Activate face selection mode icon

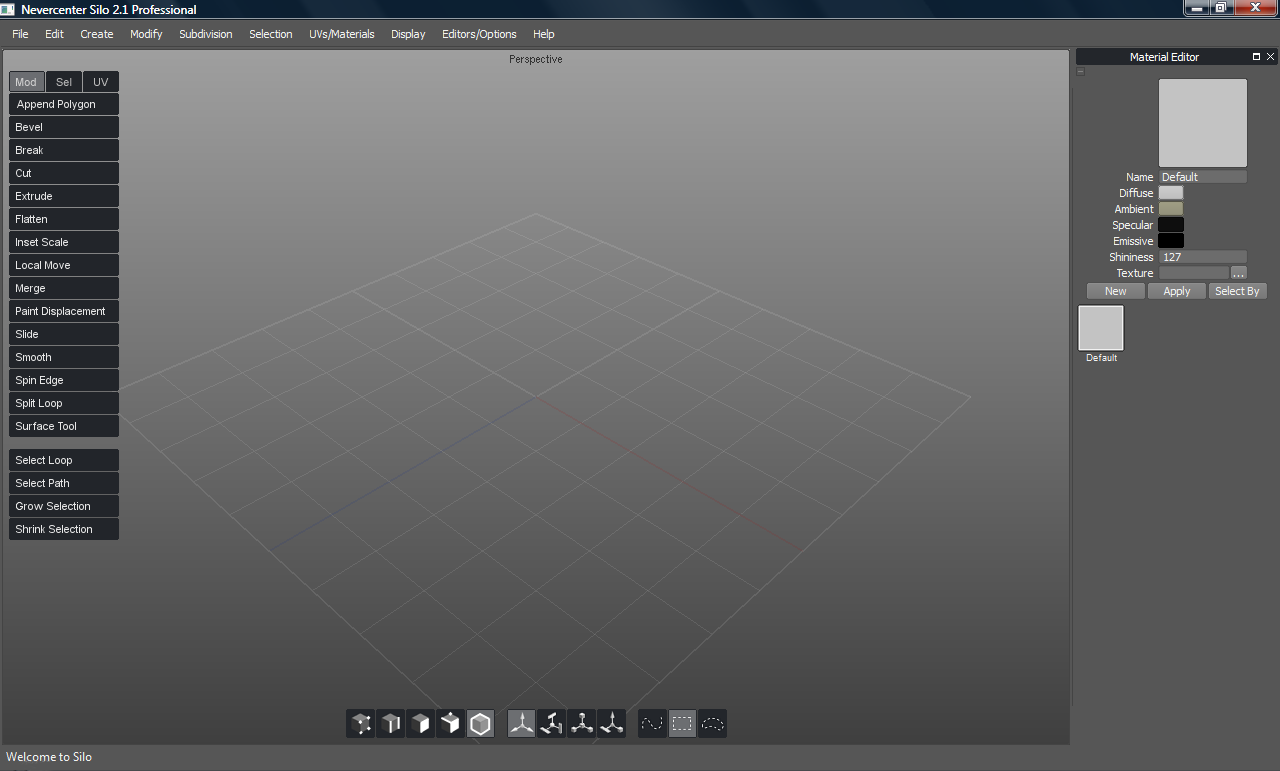point(421,723)
